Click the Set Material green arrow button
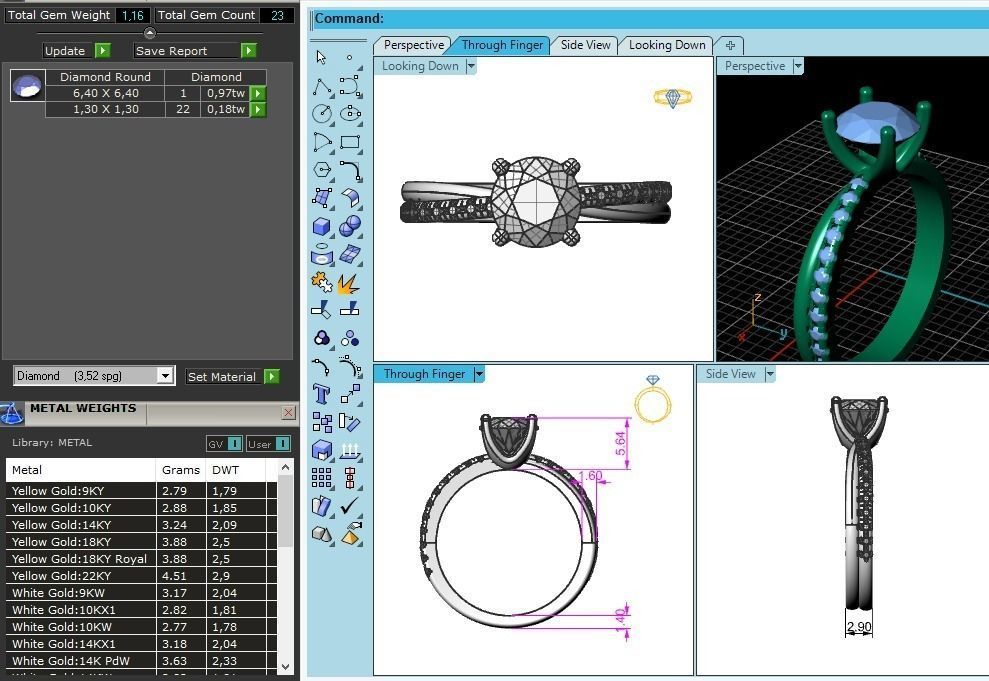The width and height of the screenshot is (989, 681). [x=272, y=376]
